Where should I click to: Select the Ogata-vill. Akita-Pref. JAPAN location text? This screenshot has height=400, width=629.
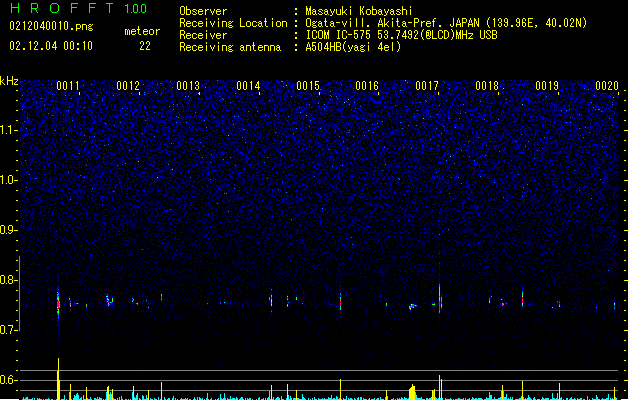click(446, 23)
